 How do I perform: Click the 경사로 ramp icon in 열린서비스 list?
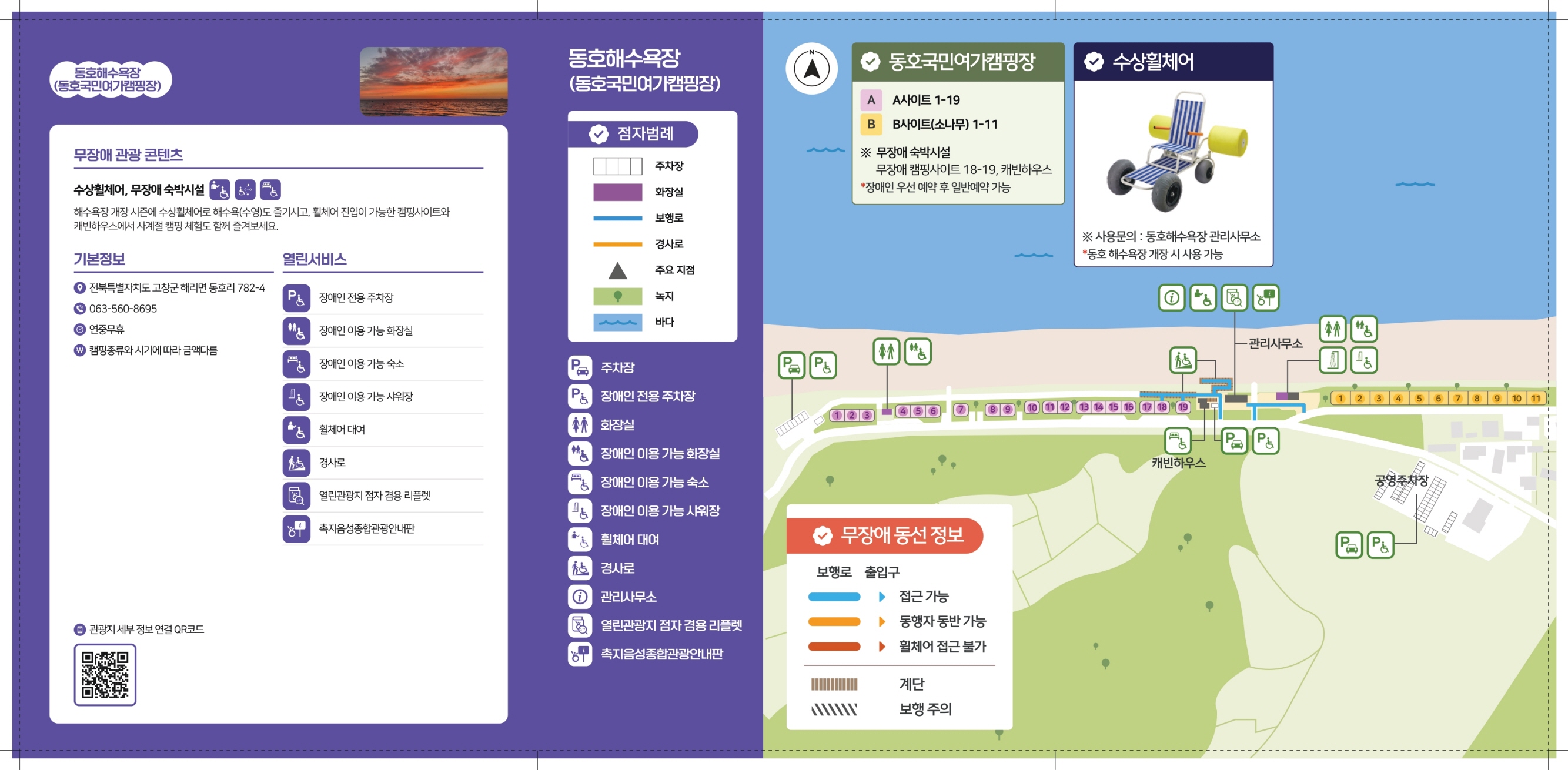click(x=296, y=462)
